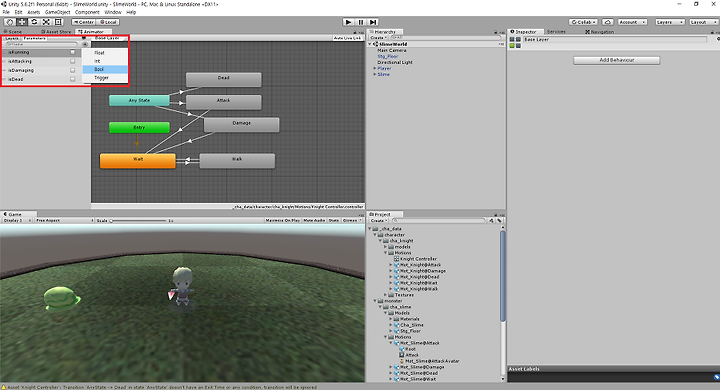
Task: Open the Account dropdown
Action: (x=632, y=22)
